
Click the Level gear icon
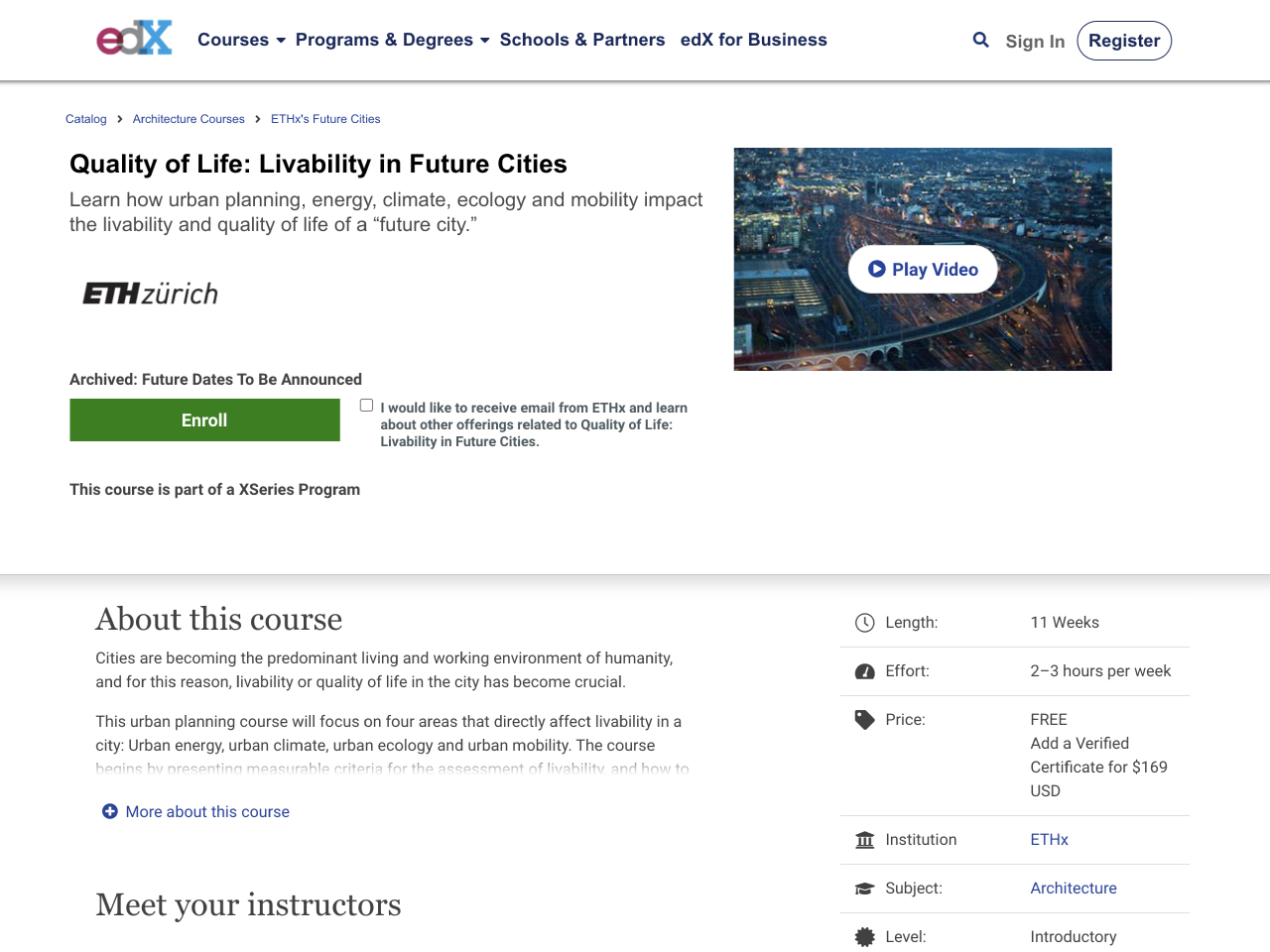(x=864, y=936)
